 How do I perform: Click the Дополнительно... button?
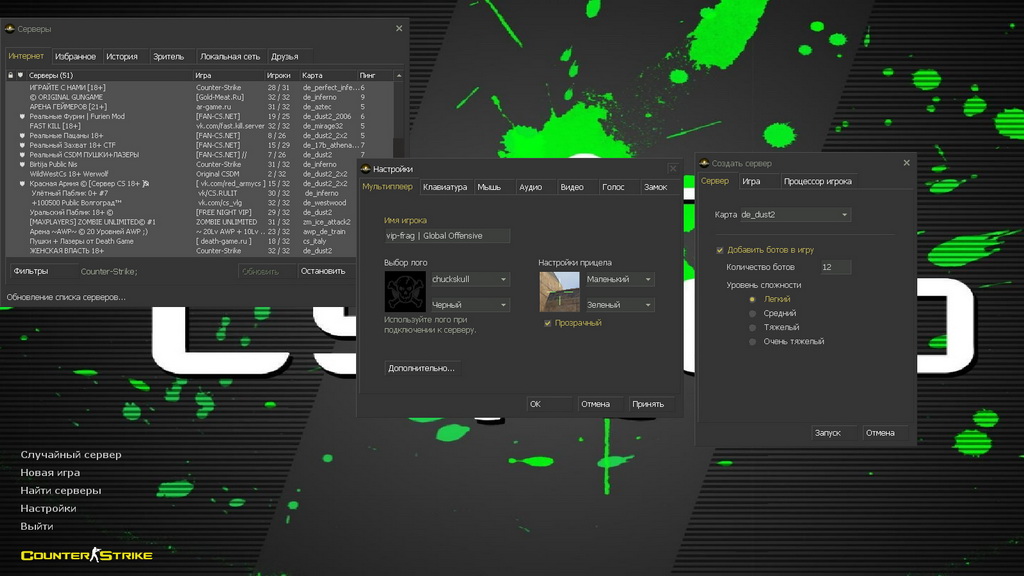click(x=421, y=368)
